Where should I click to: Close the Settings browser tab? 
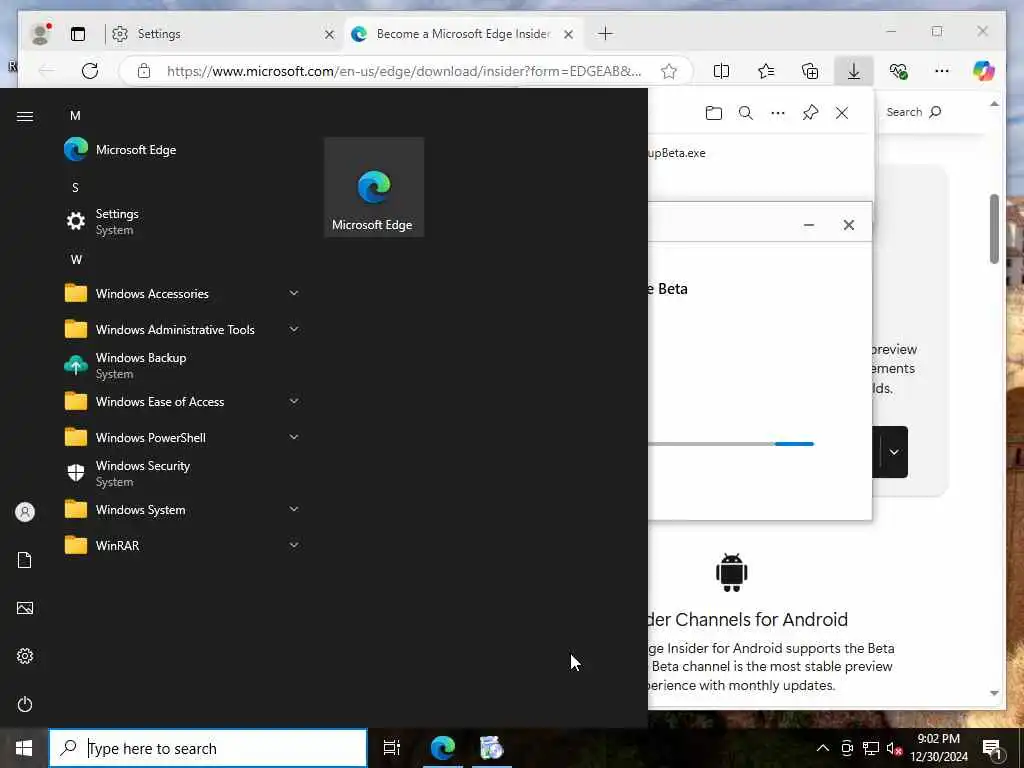(330, 34)
